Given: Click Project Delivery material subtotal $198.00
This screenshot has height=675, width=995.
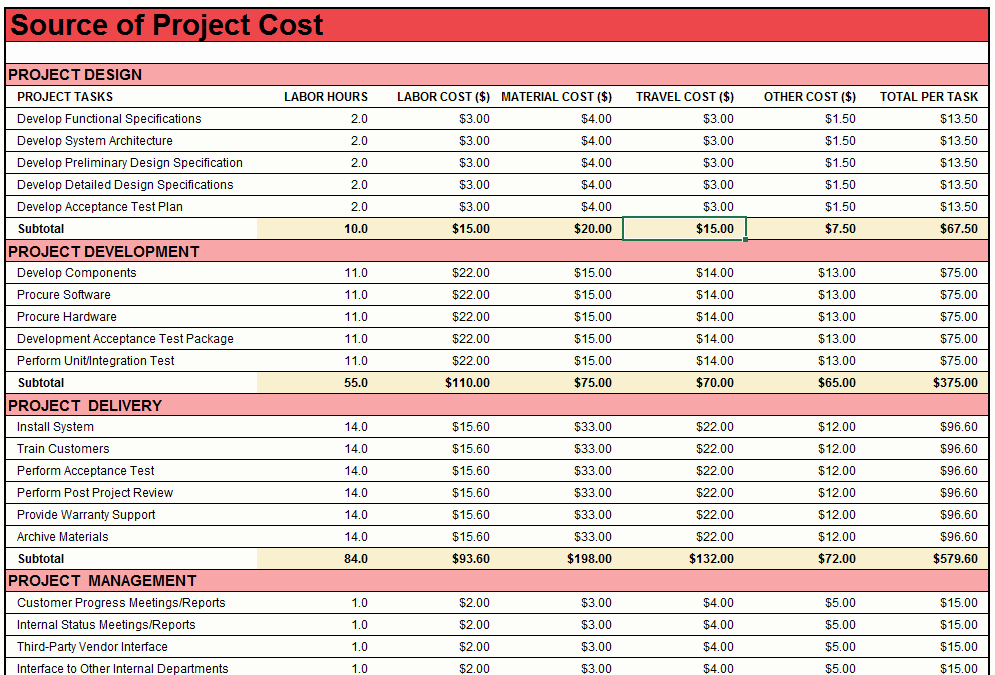Looking at the screenshot, I should [589, 559].
